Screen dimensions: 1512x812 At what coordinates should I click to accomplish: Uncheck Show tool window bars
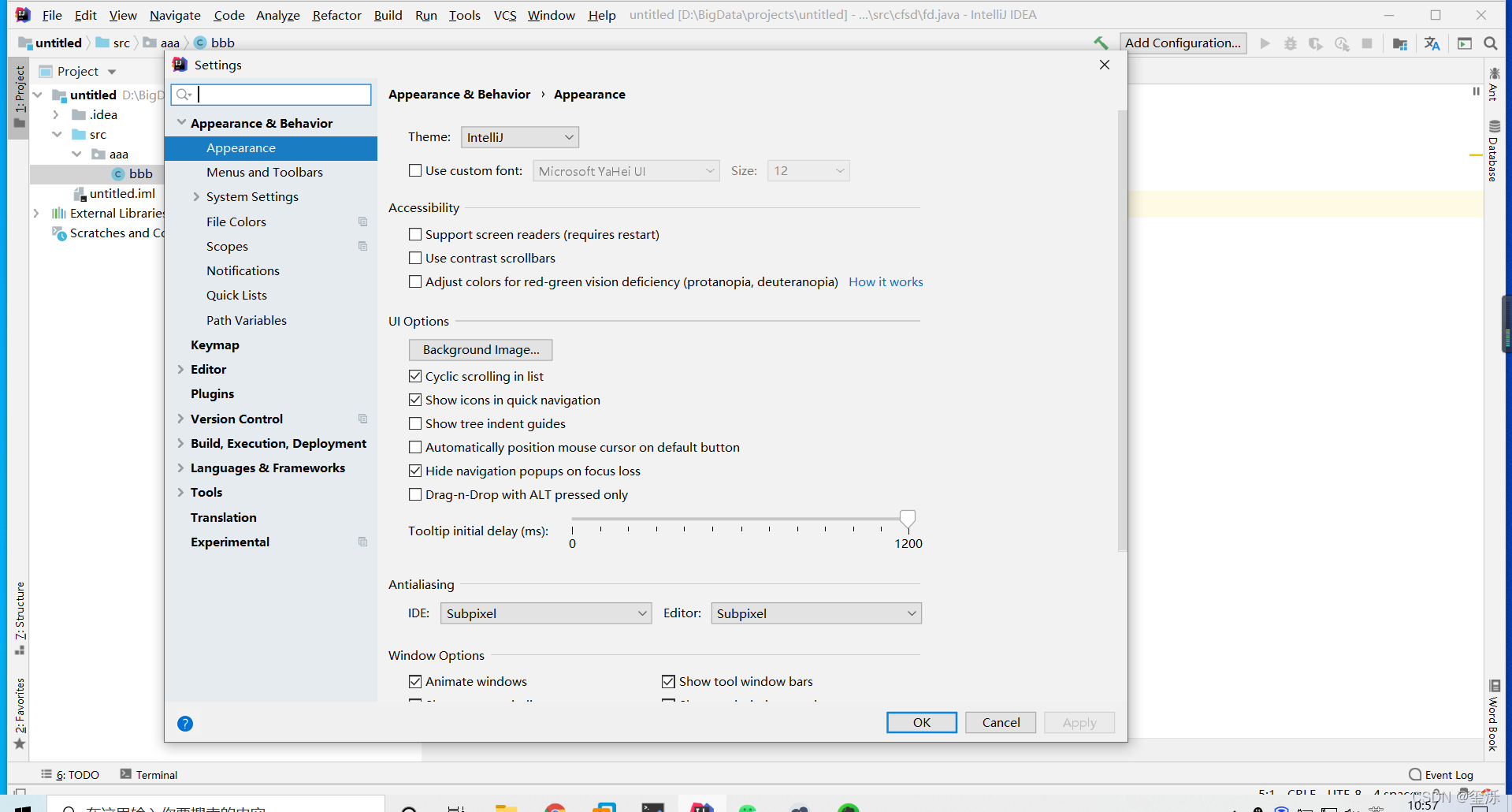point(668,681)
